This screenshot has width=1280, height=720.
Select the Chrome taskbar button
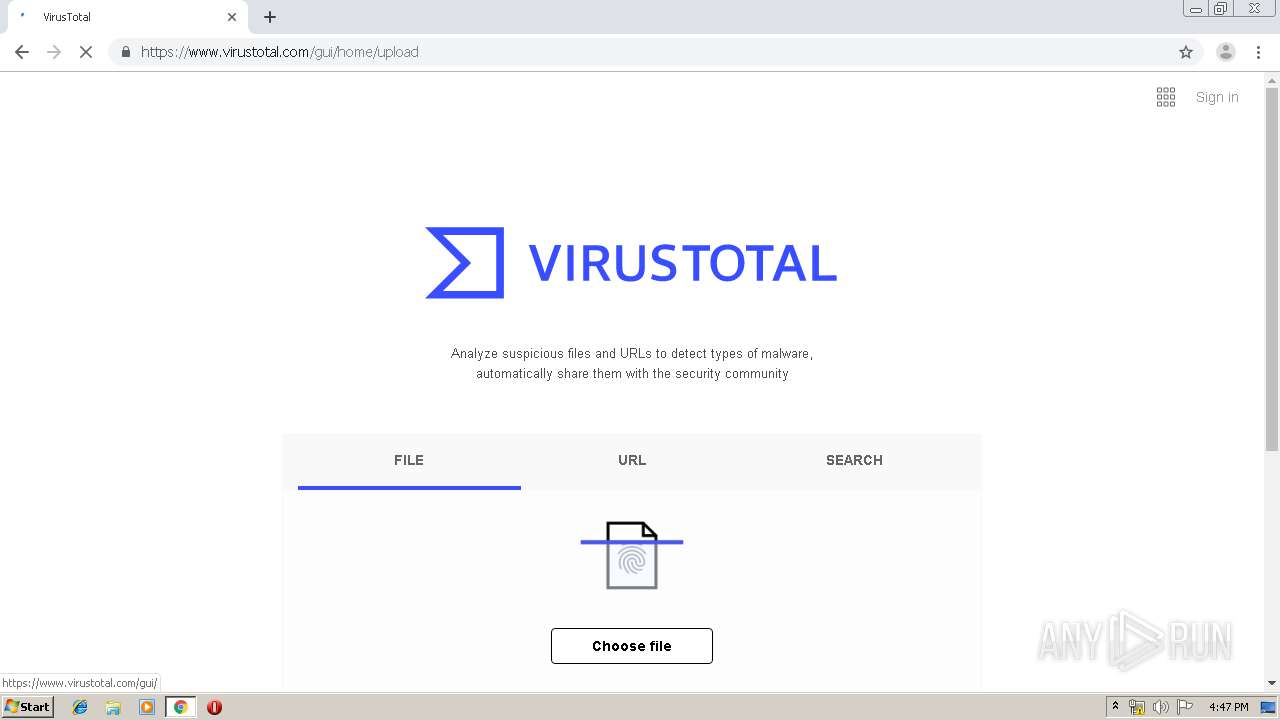180,707
